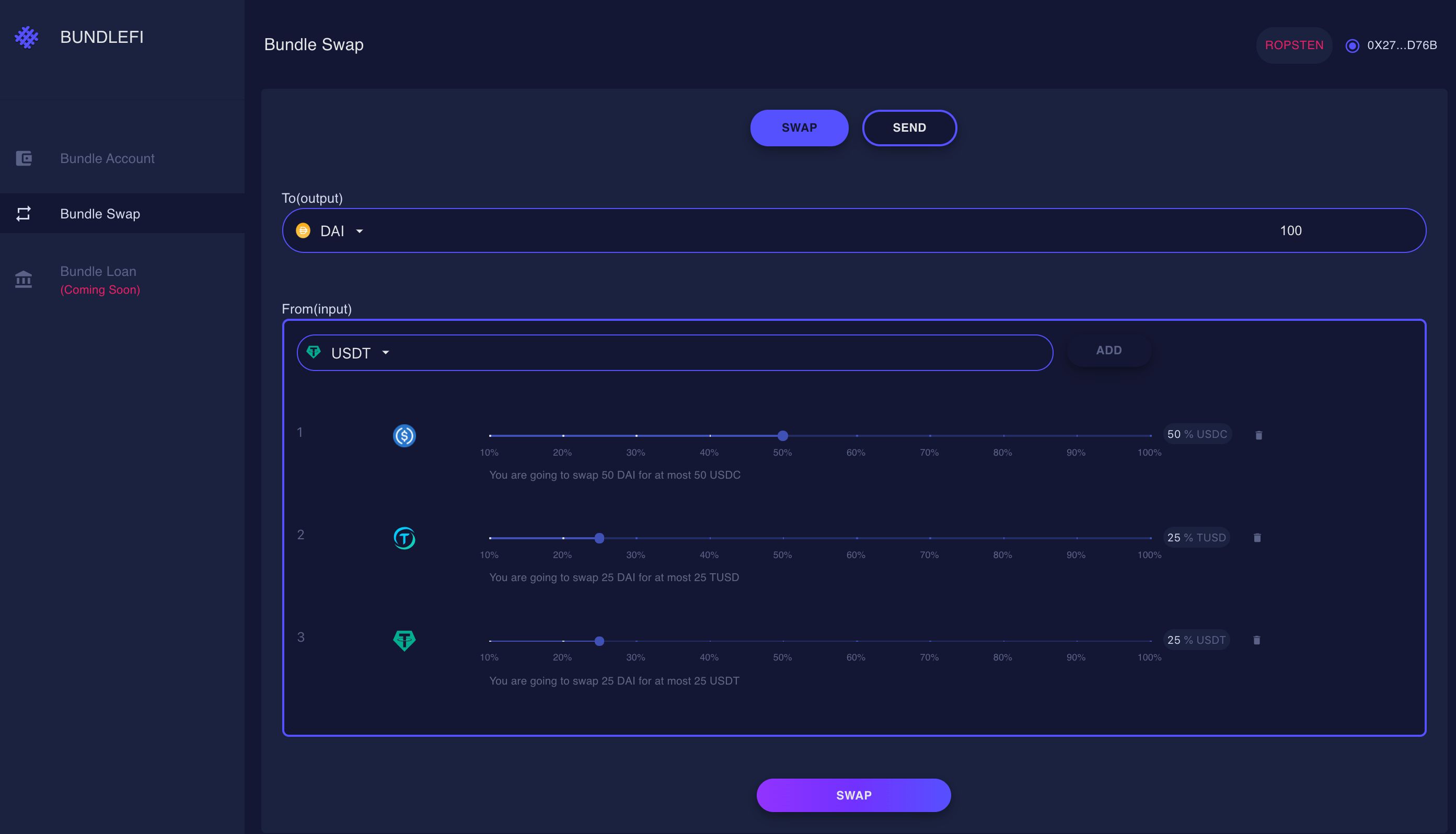Switch to the SEND tab
The width and height of the screenshot is (1456, 834).
click(909, 128)
